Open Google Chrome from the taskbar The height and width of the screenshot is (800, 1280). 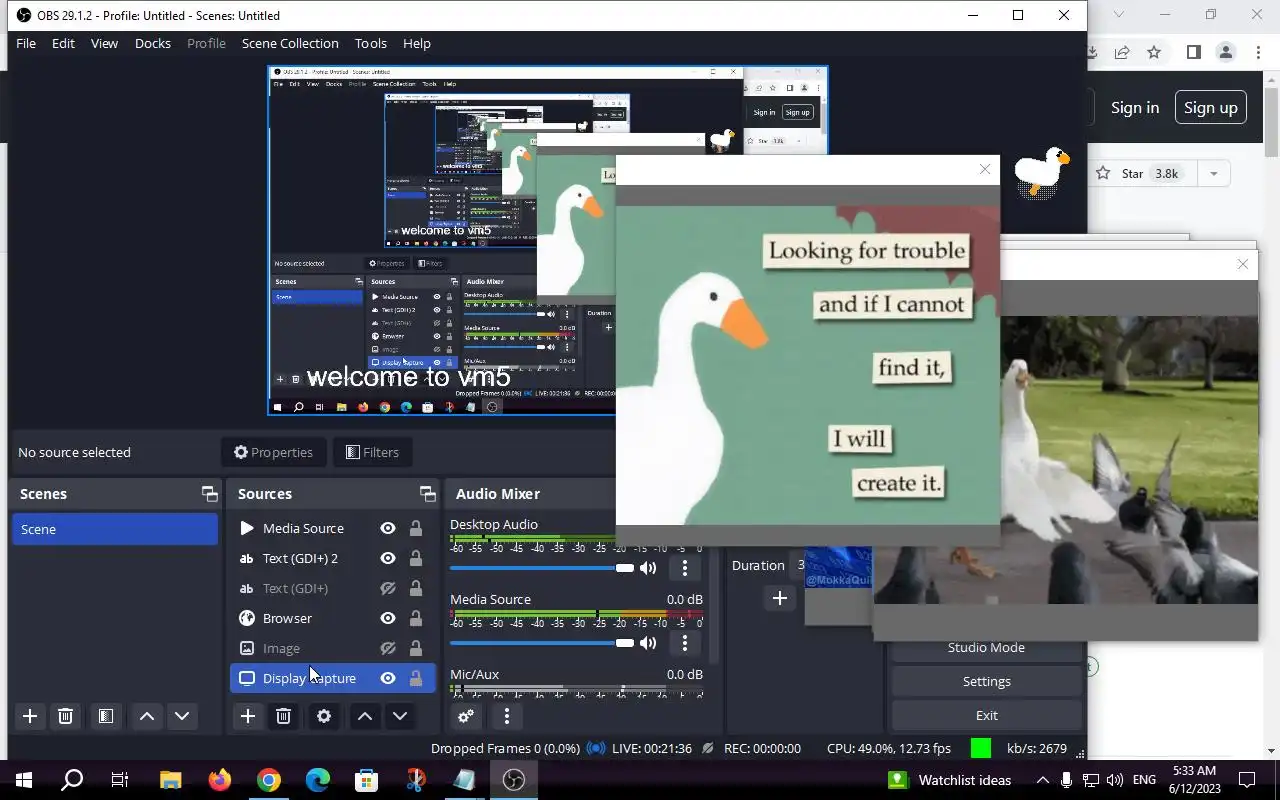(269, 780)
